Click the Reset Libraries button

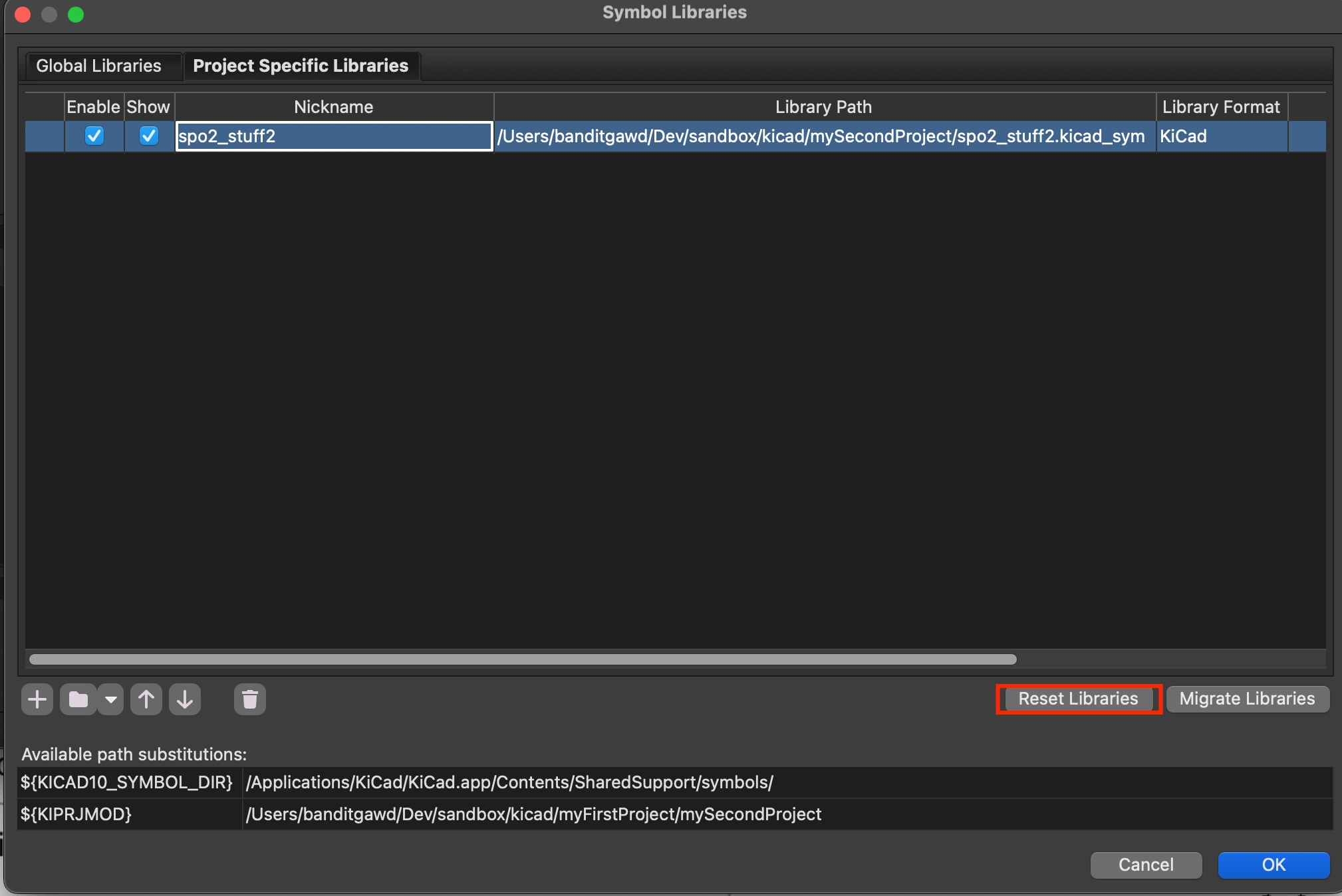pyautogui.click(x=1078, y=699)
